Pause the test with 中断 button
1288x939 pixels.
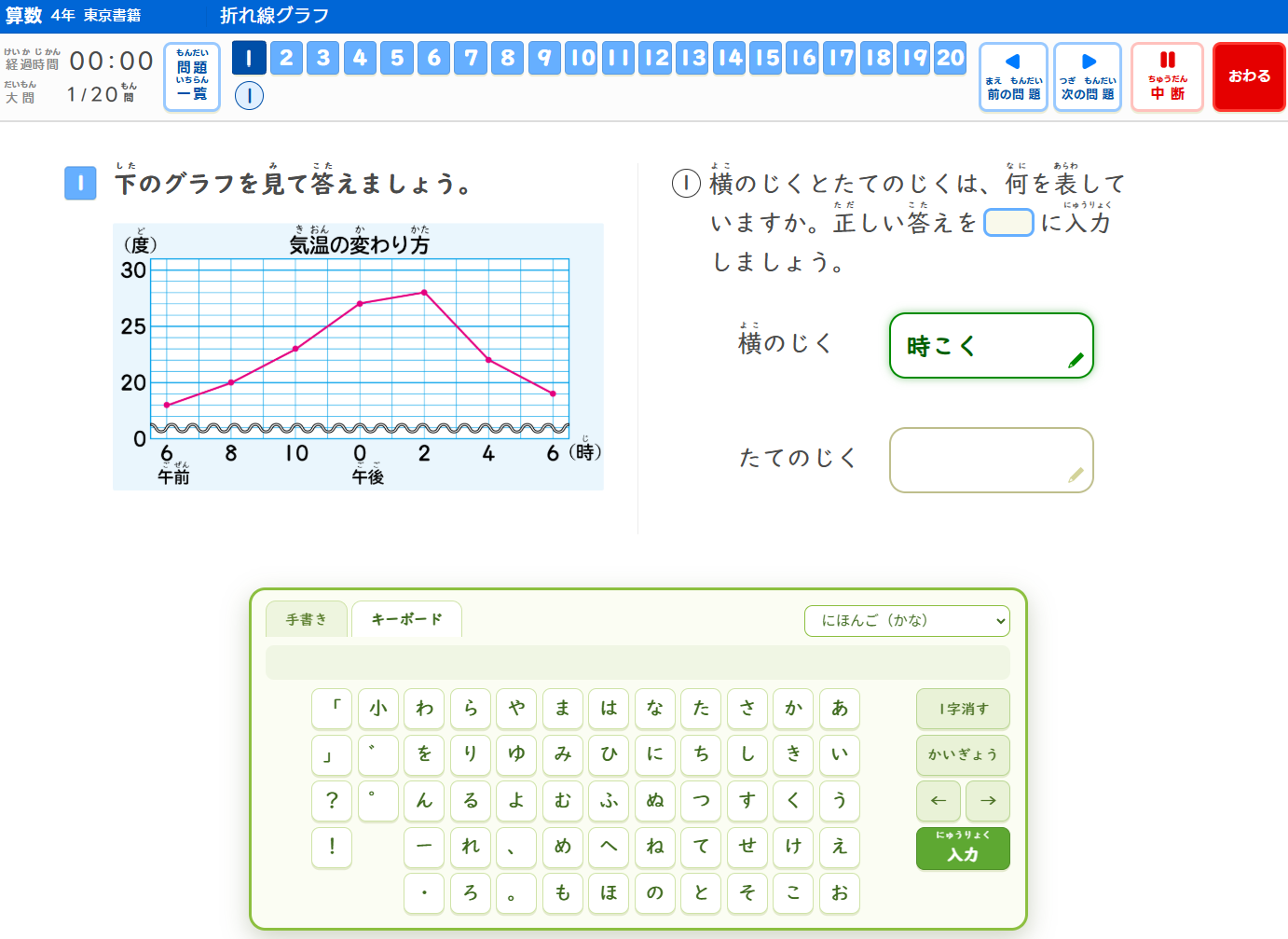click(x=1167, y=76)
